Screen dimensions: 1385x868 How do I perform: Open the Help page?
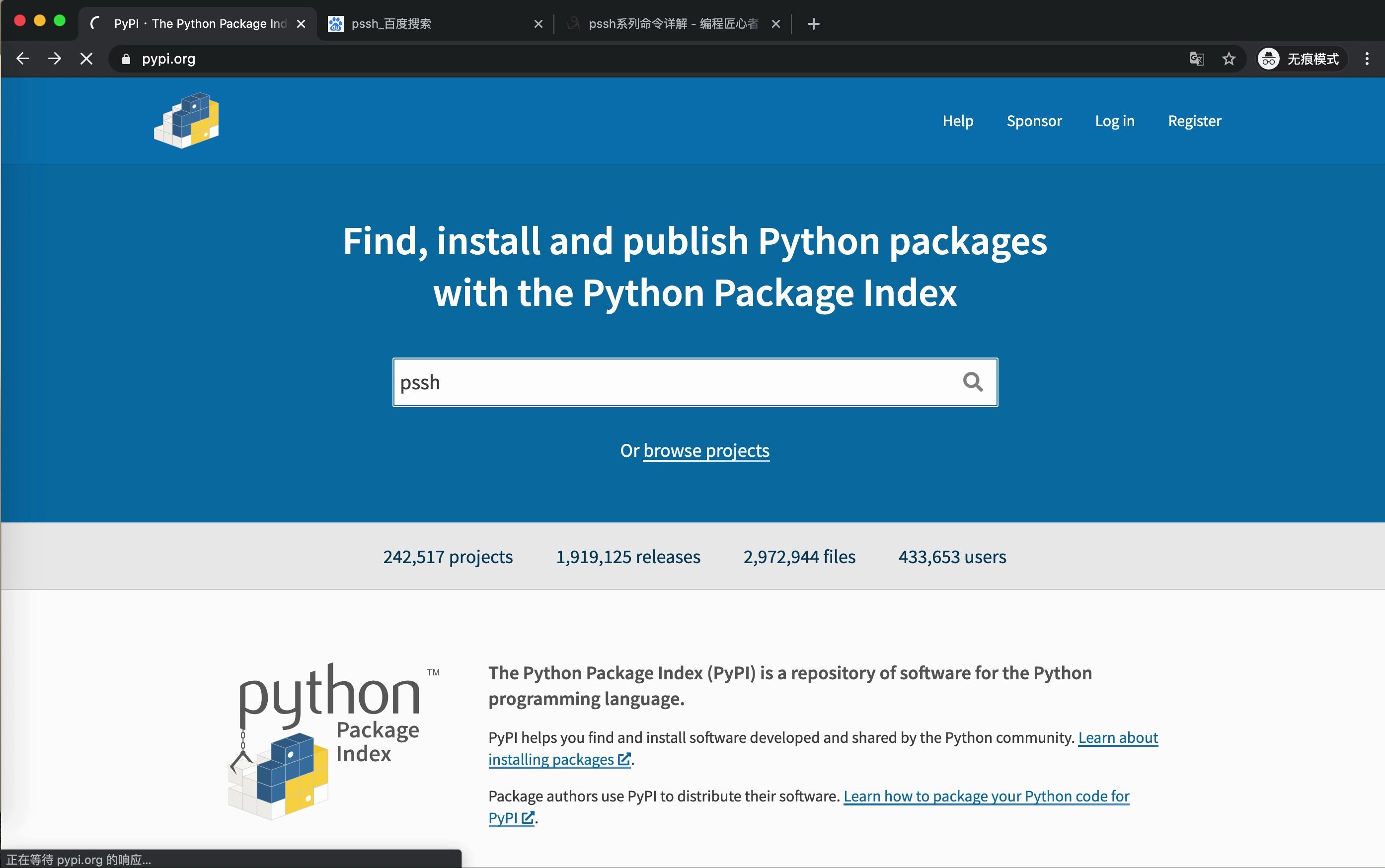click(x=958, y=121)
